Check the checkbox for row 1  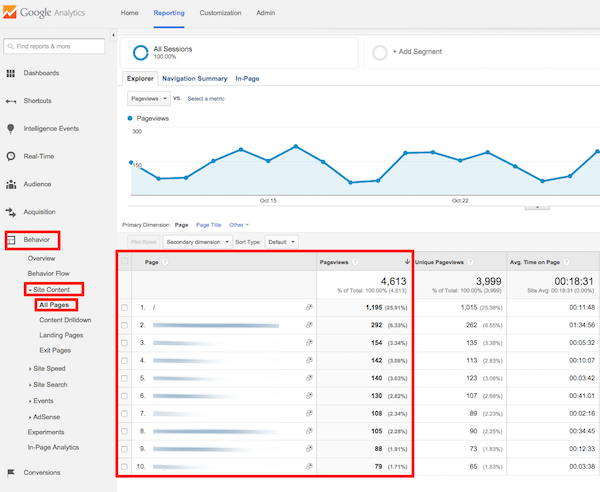click(125, 308)
